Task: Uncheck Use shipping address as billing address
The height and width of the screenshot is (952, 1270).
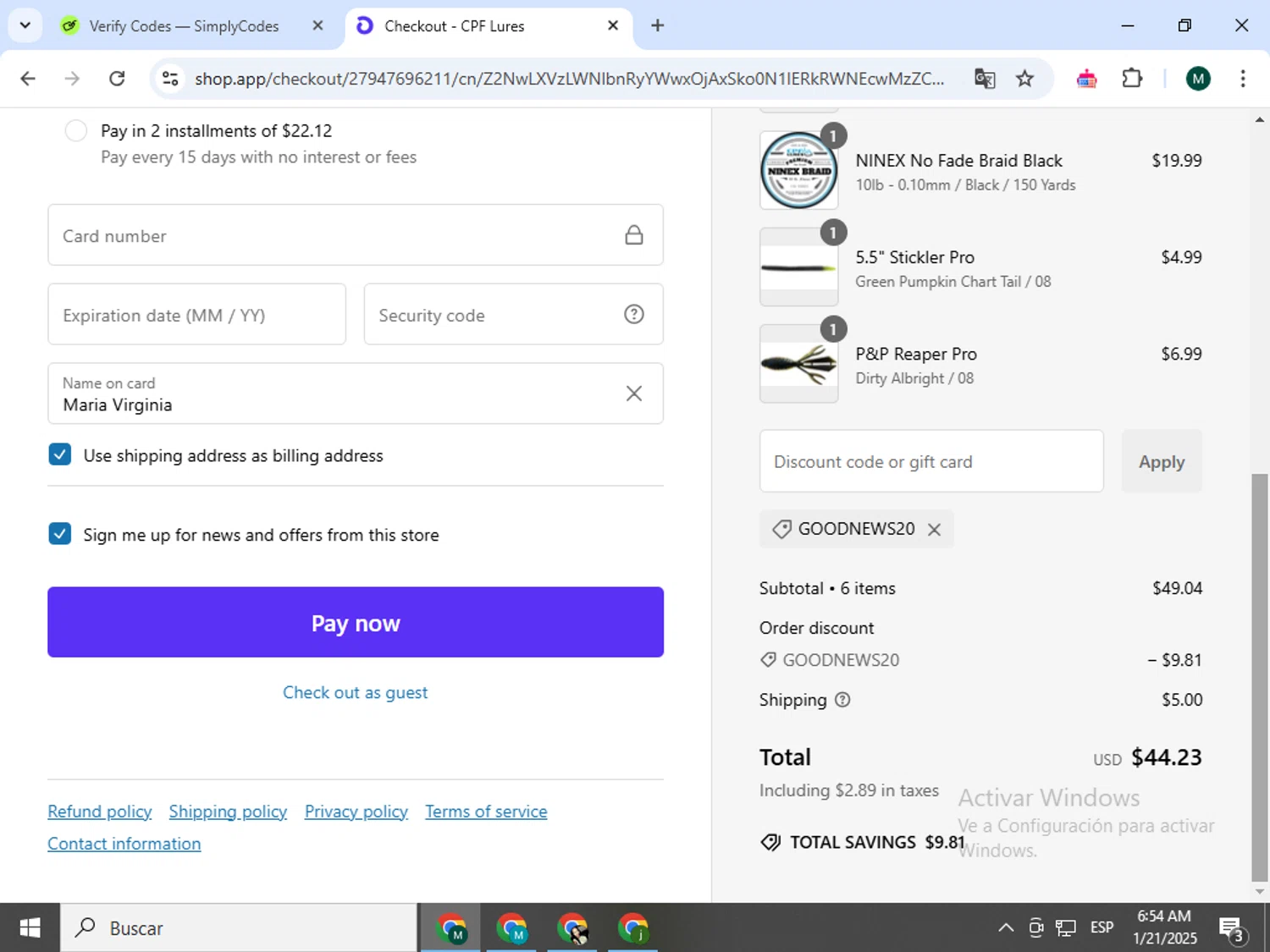Action: click(59, 454)
